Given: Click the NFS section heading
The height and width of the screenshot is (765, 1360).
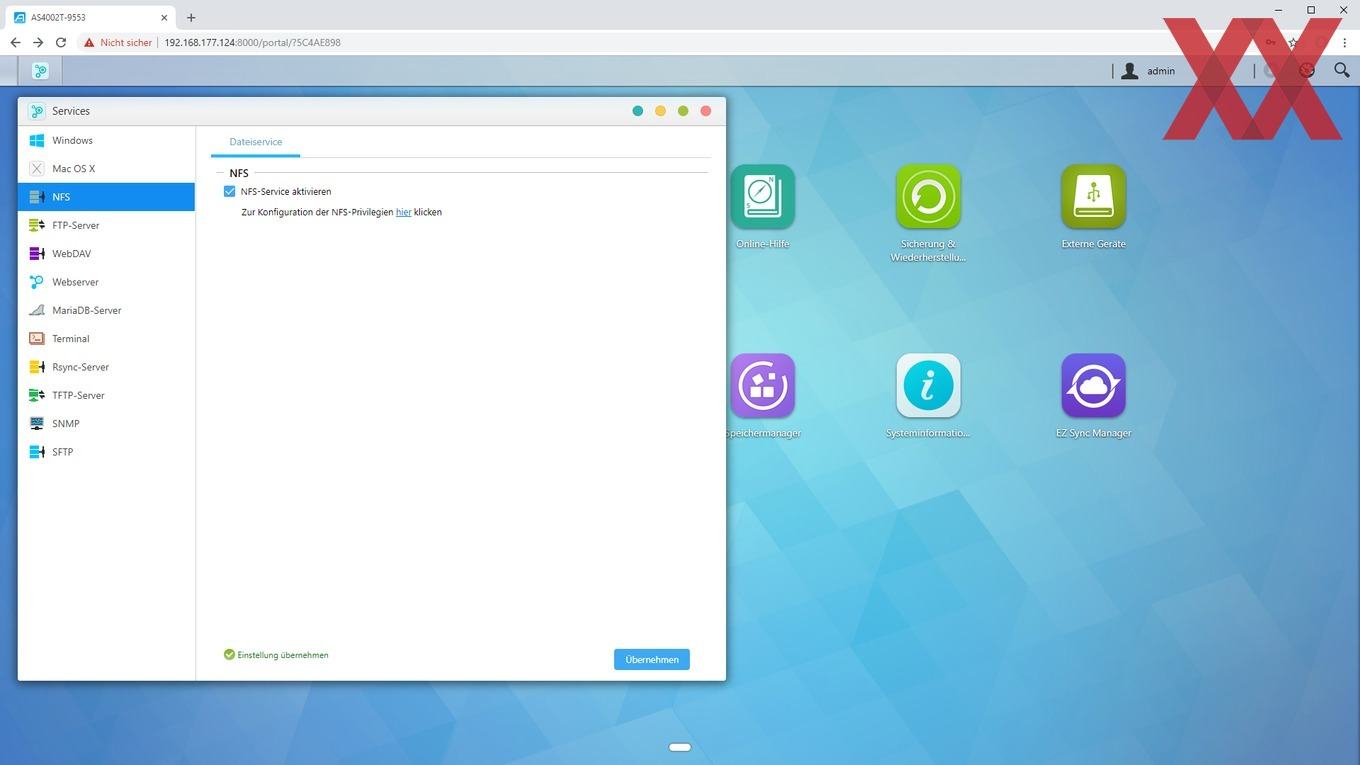Looking at the screenshot, I should (239, 173).
